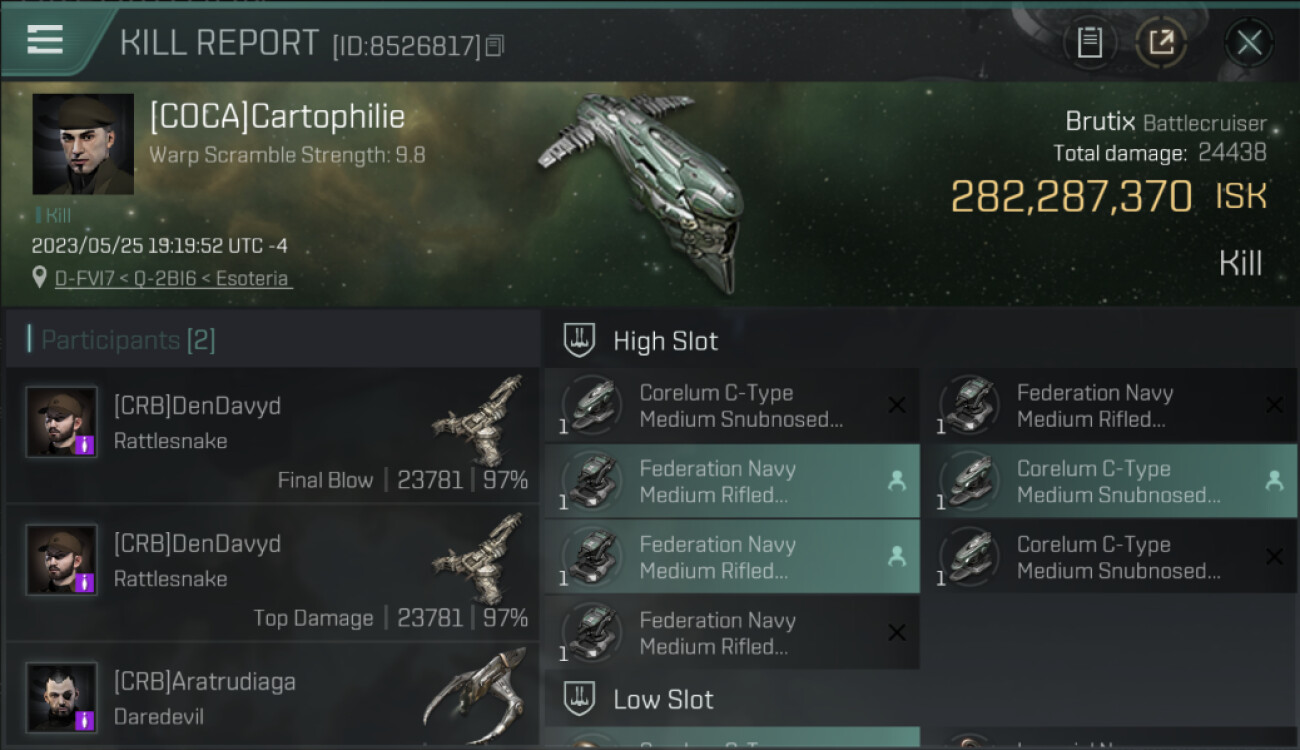Tap the info badge on Aratrudiaga's portrait
The width and height of the screenshot is (1300, 750).
85,719
